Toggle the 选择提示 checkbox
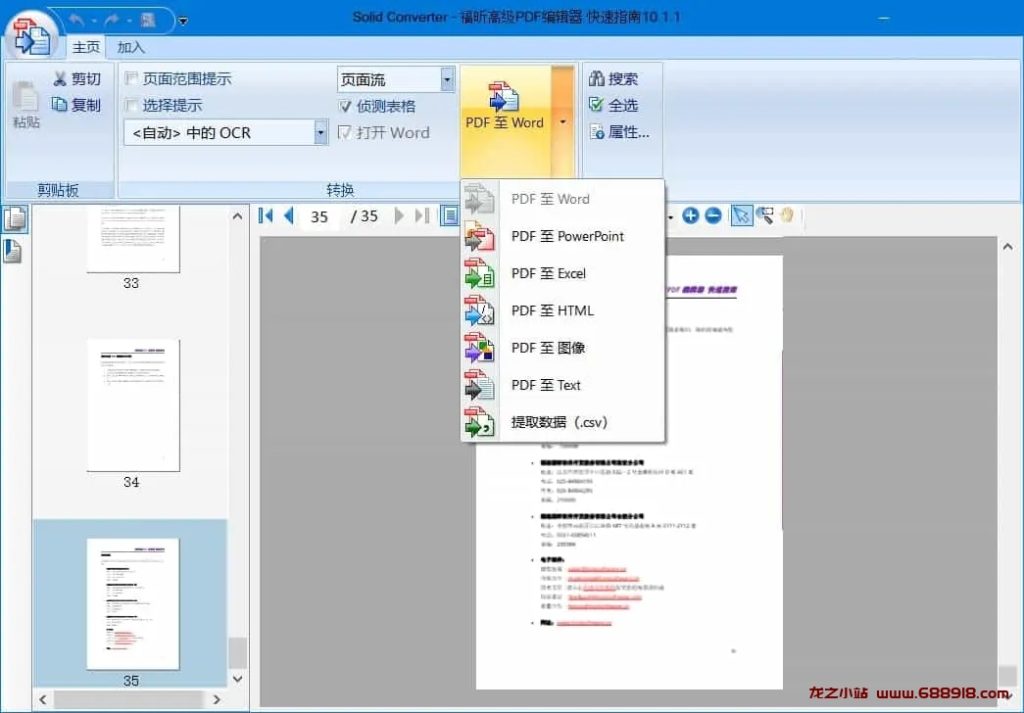The height and width of the screenshot is (713, 1024). 131,105
